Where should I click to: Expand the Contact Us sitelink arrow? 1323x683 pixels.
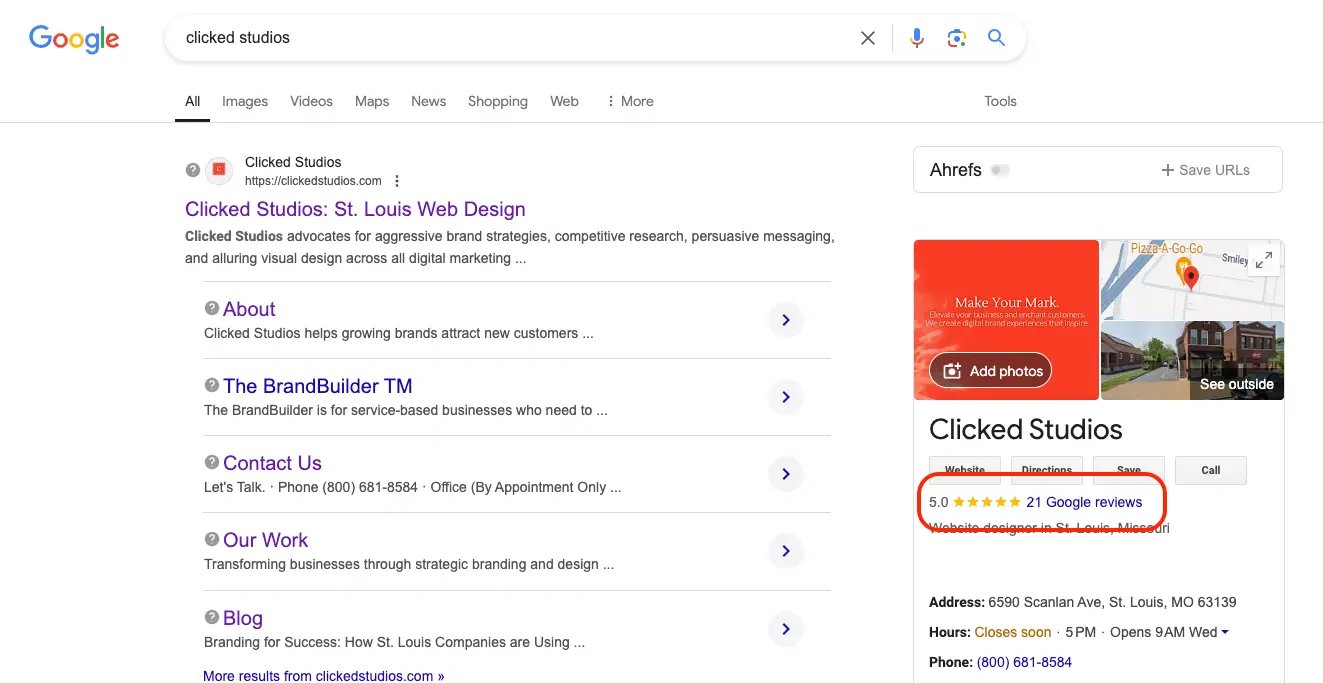click(786, 474)
